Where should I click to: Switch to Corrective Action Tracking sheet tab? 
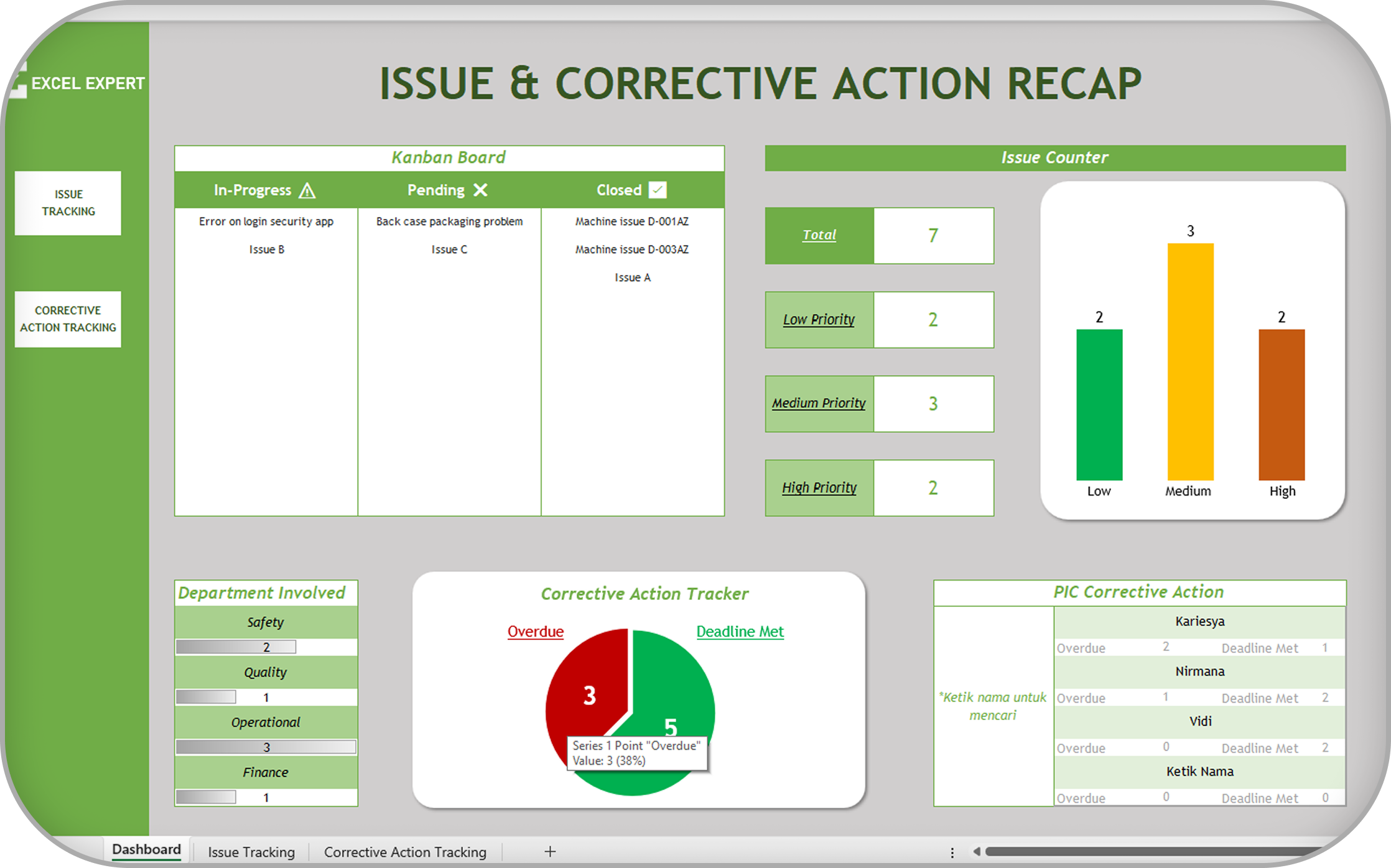point(405,851)
